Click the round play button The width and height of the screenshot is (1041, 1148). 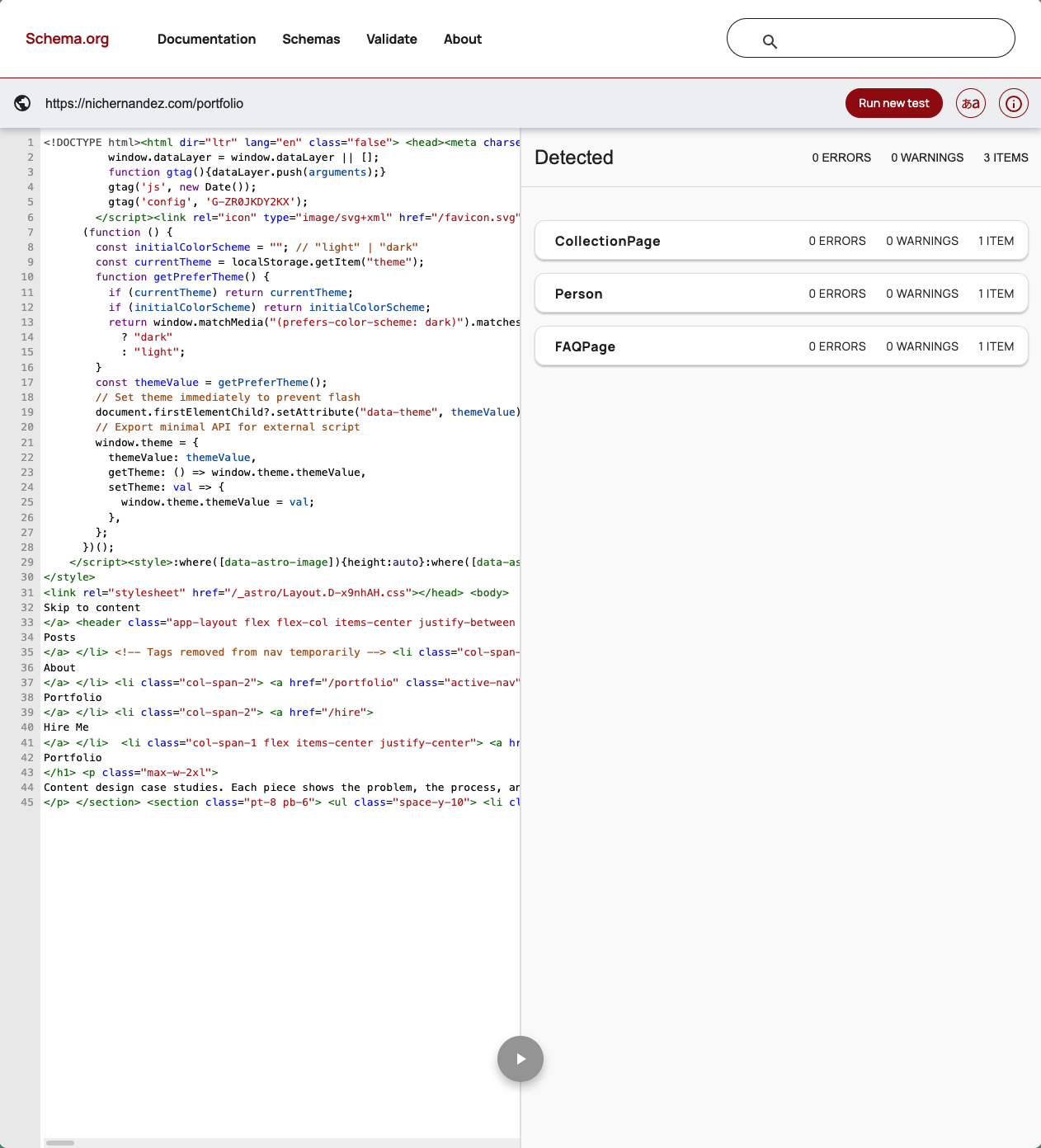pos(520,1059)
